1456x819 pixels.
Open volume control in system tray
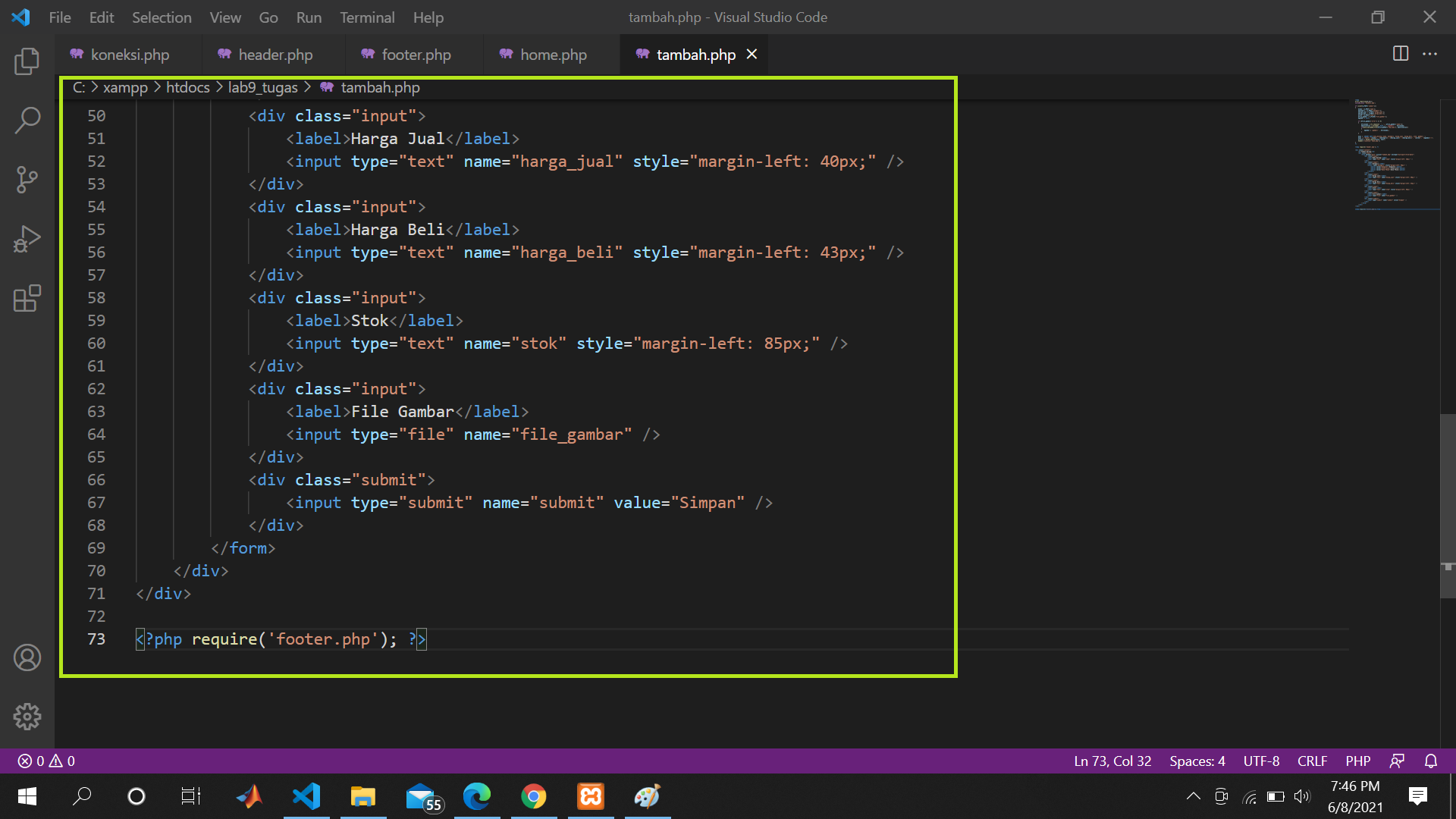point(1302,796)
